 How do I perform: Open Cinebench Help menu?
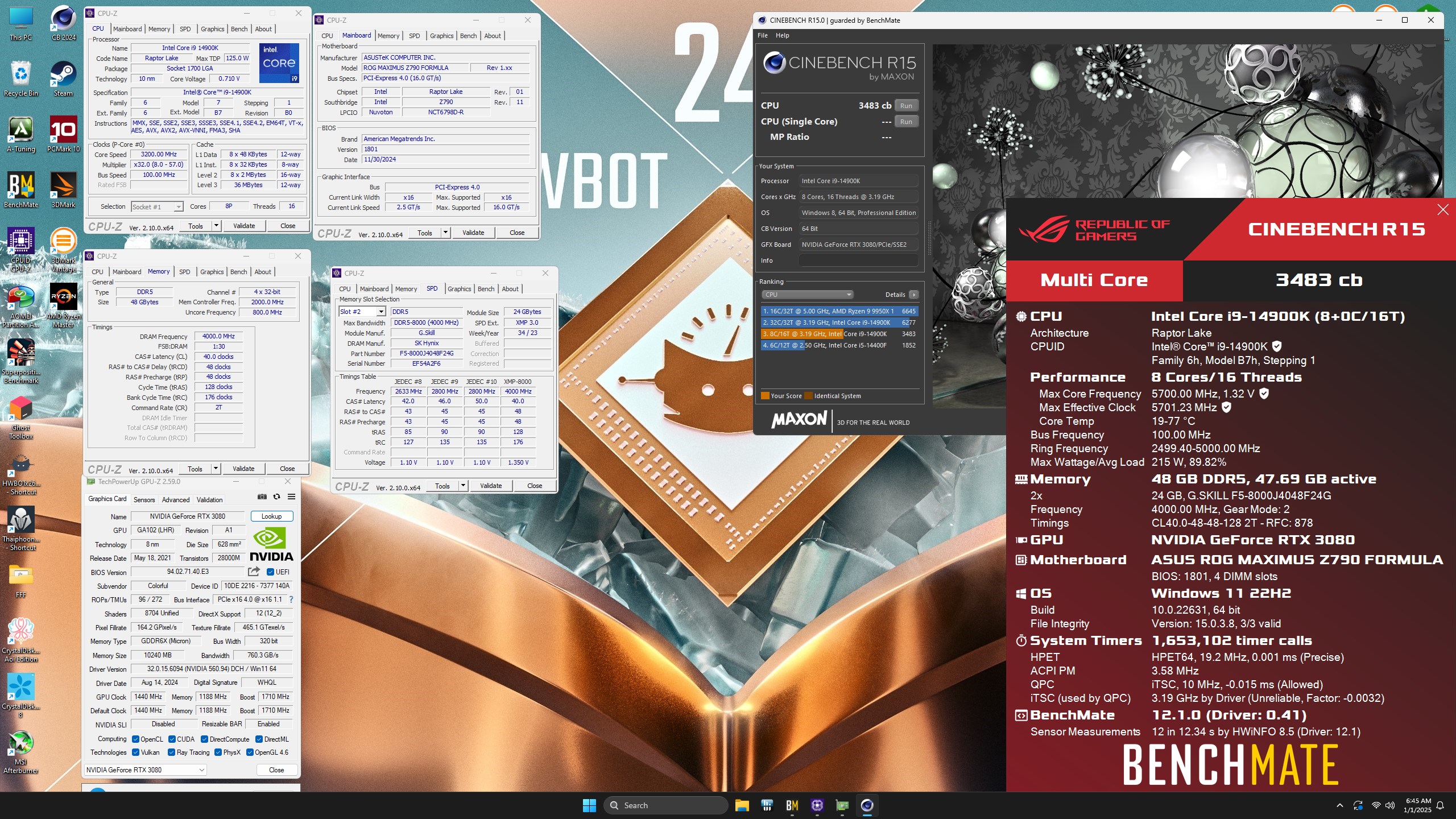pos(783,35)
